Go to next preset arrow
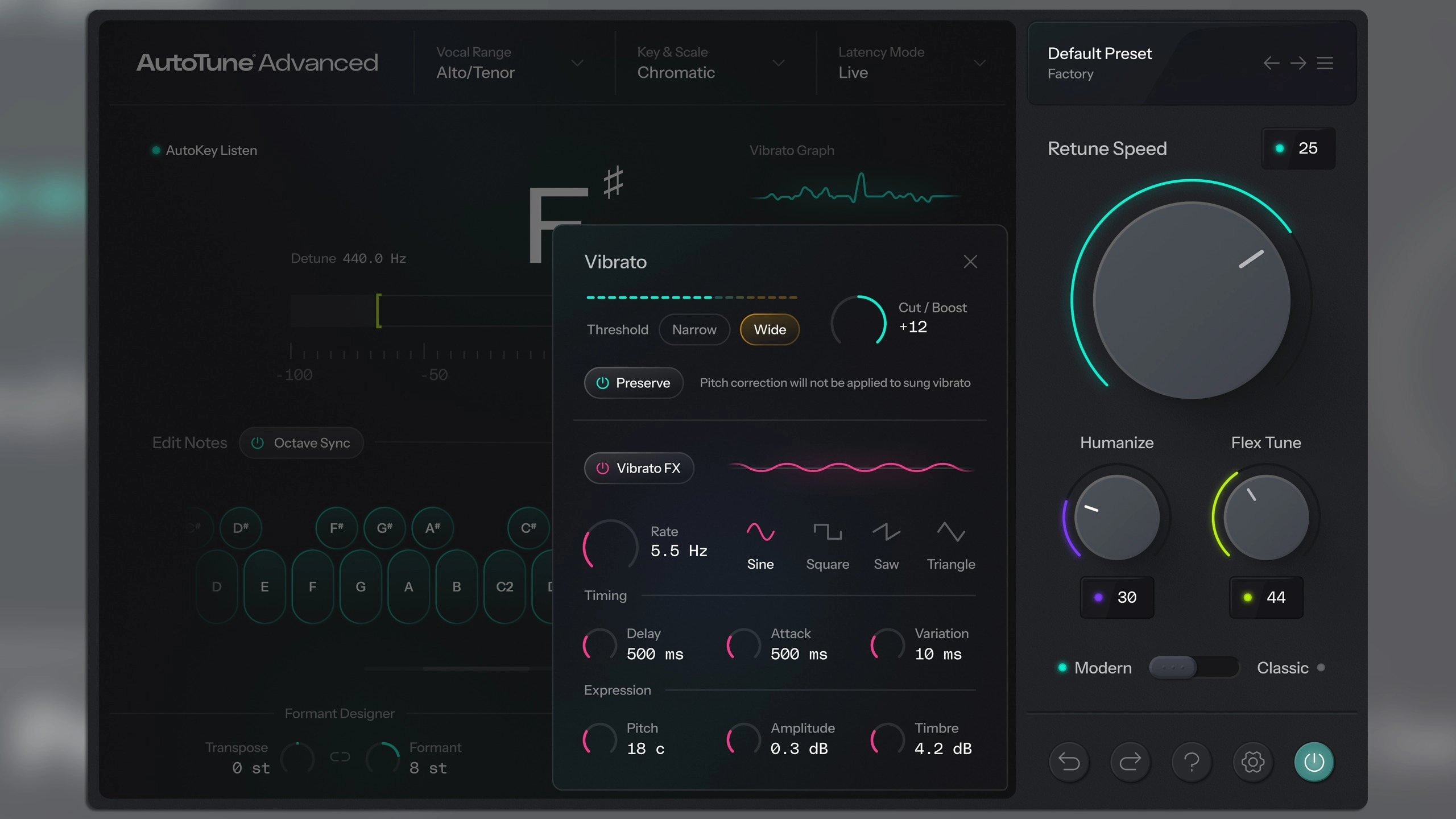 click(1298, 63)
